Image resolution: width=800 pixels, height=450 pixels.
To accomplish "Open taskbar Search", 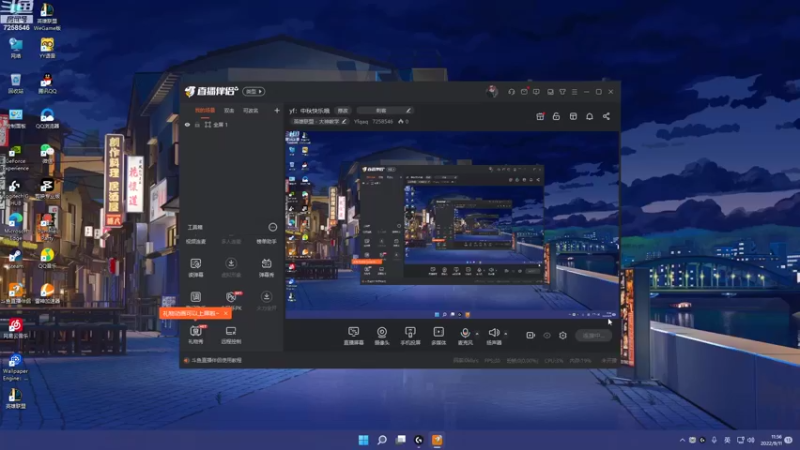I will [x=382, y=440].
